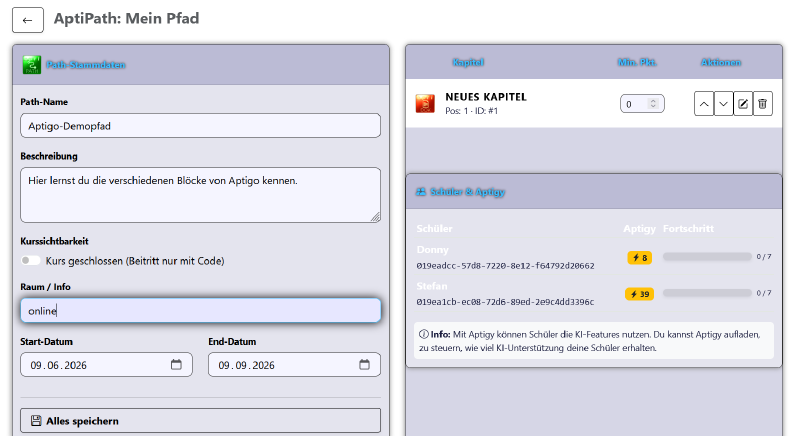
Task: Click Donny's Aptigy badge showing 8
Action: click(640, 258)
